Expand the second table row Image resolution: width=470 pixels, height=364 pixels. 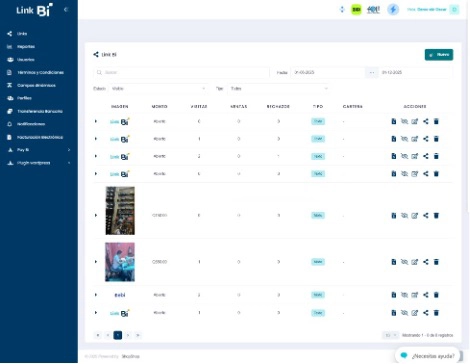click(x=96, y=139)
